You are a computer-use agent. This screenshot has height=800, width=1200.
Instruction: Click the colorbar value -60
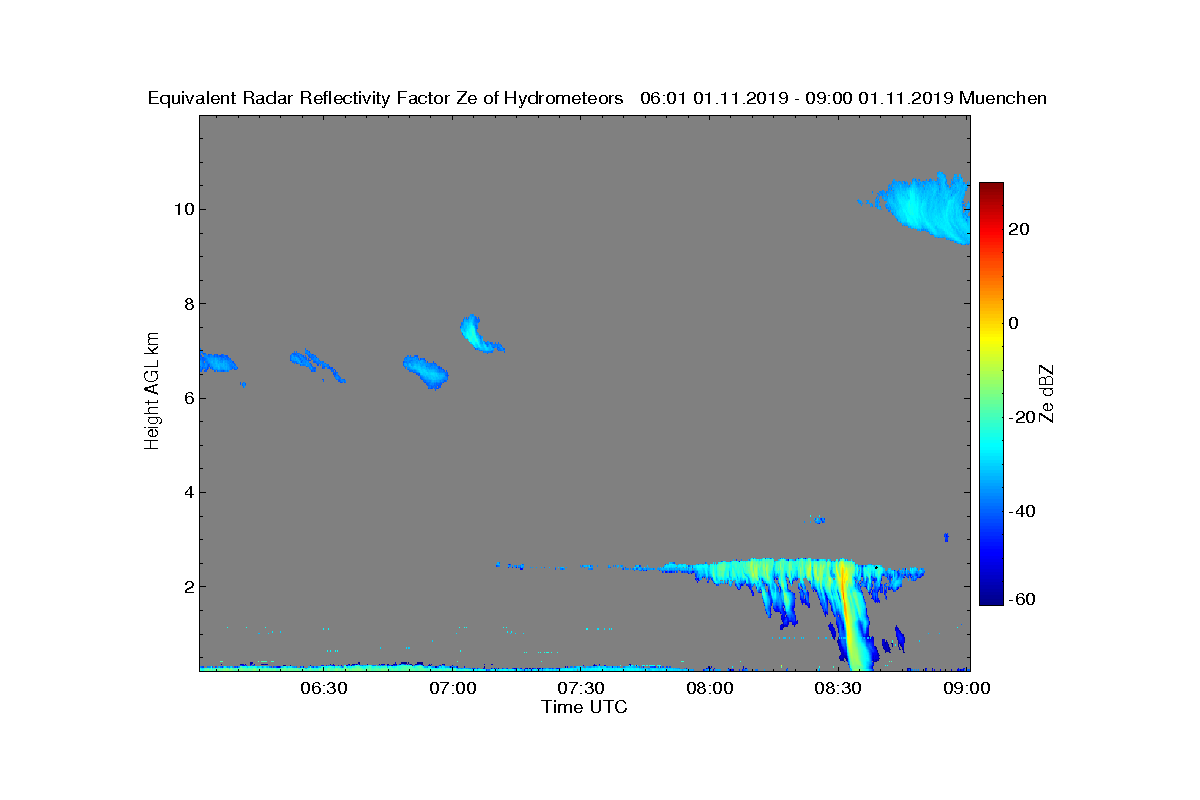point(1021,599)
